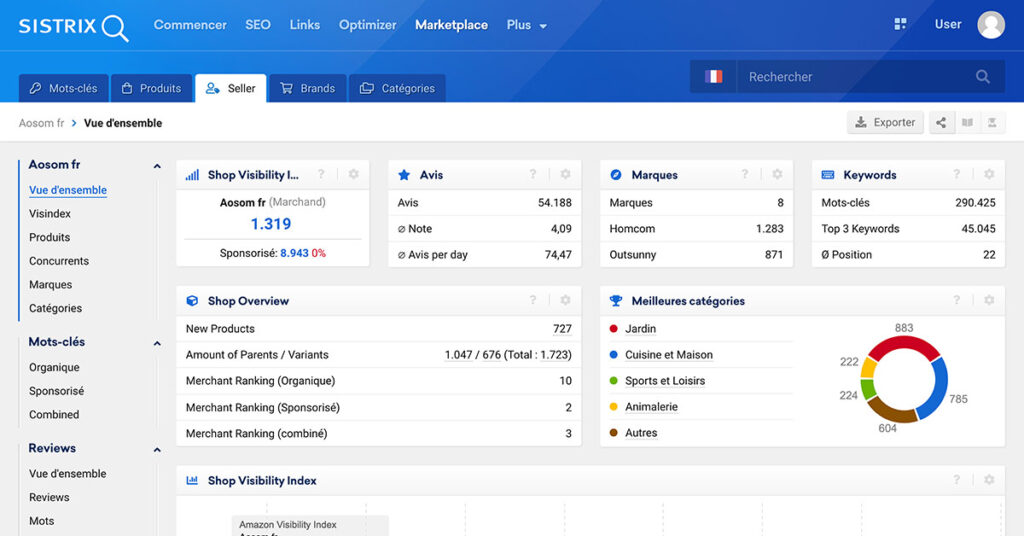Open settings gear on Marques panel

(x=777, y=175)
